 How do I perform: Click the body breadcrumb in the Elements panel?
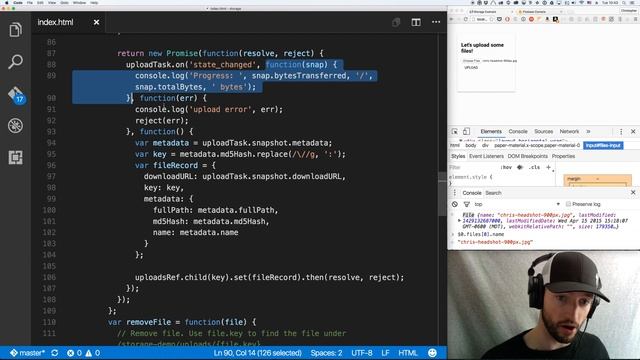pos(471,145)
